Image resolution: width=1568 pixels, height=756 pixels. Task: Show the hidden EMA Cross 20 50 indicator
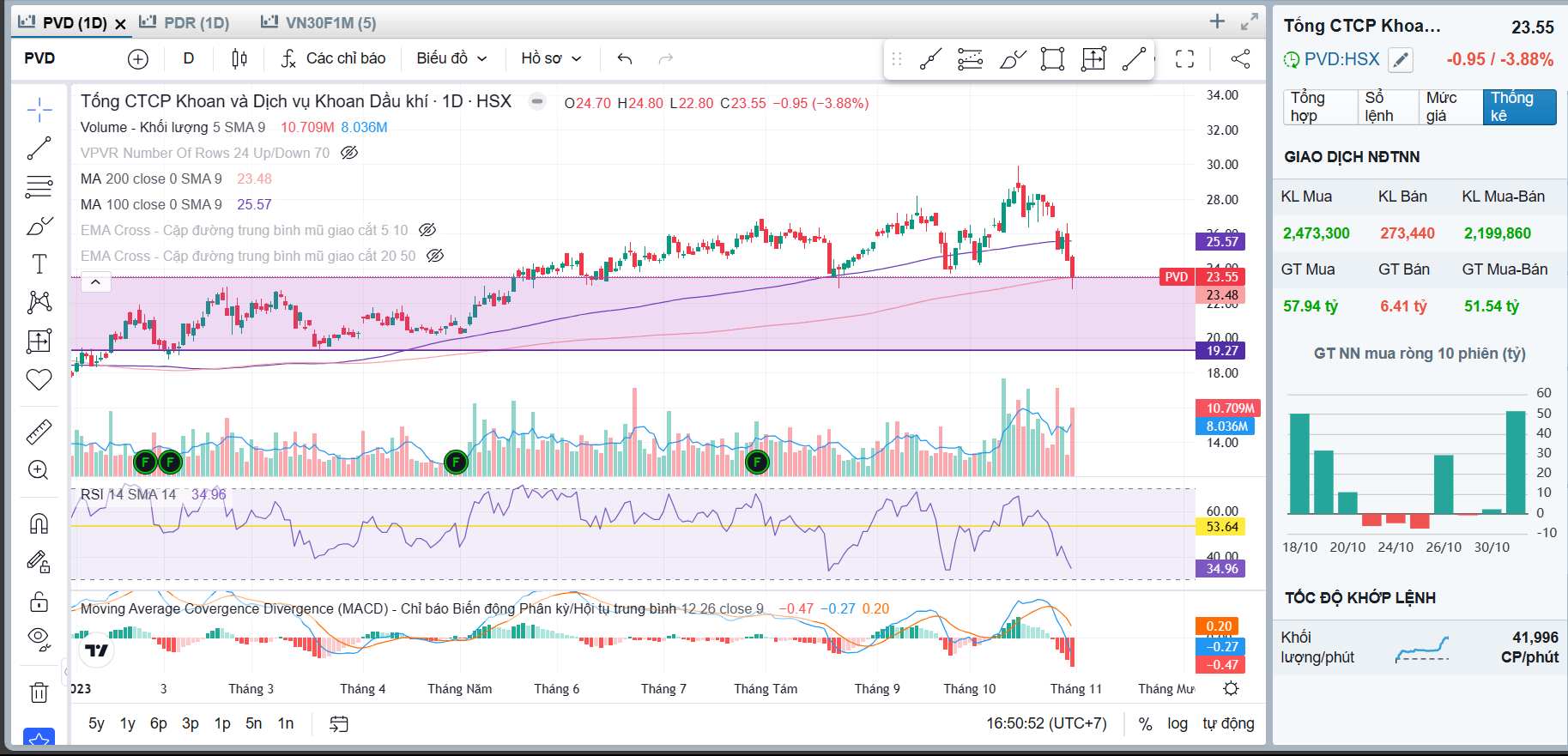tap(435, 256)
